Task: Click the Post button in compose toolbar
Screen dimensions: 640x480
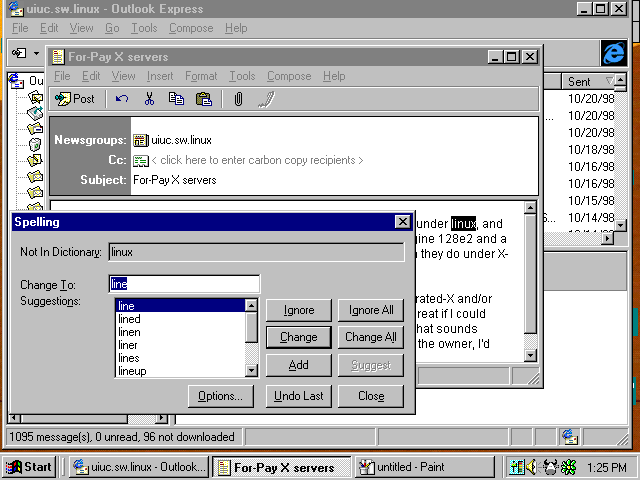Action: click(x=75, y=99)
